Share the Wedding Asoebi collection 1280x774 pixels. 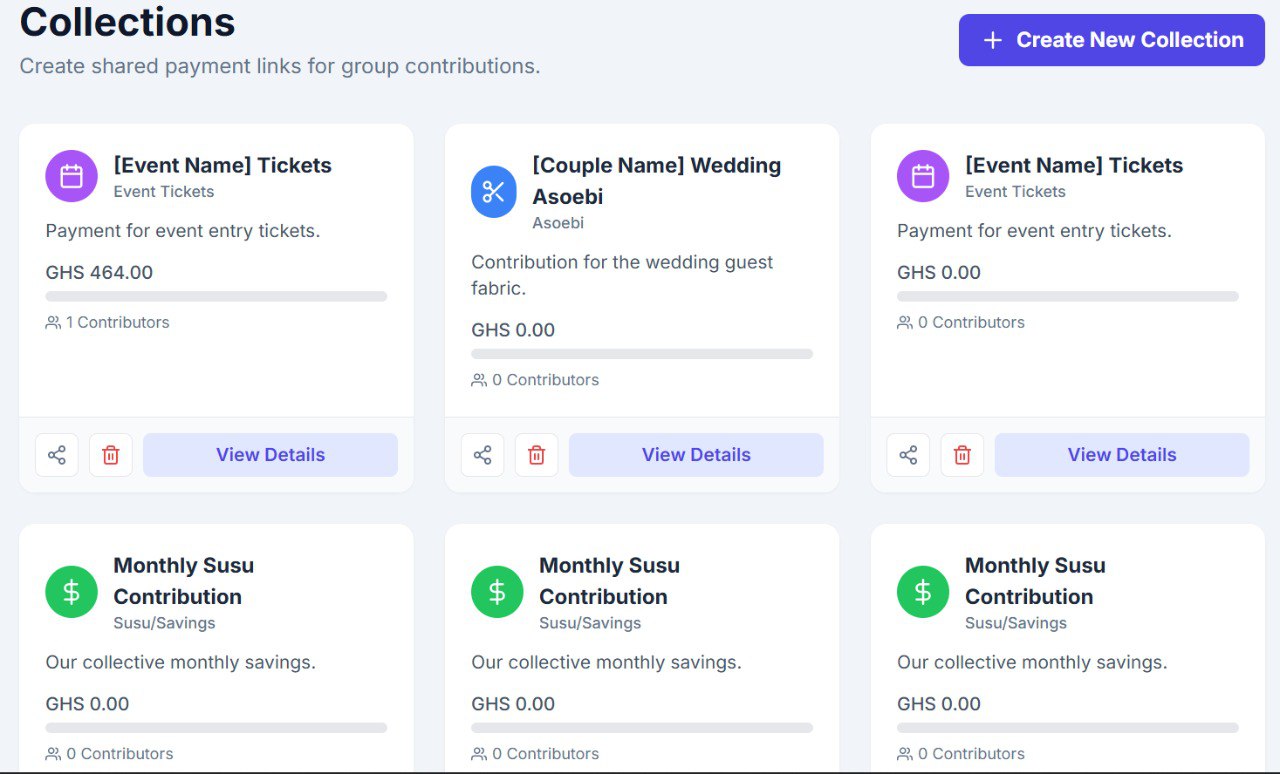483,455
